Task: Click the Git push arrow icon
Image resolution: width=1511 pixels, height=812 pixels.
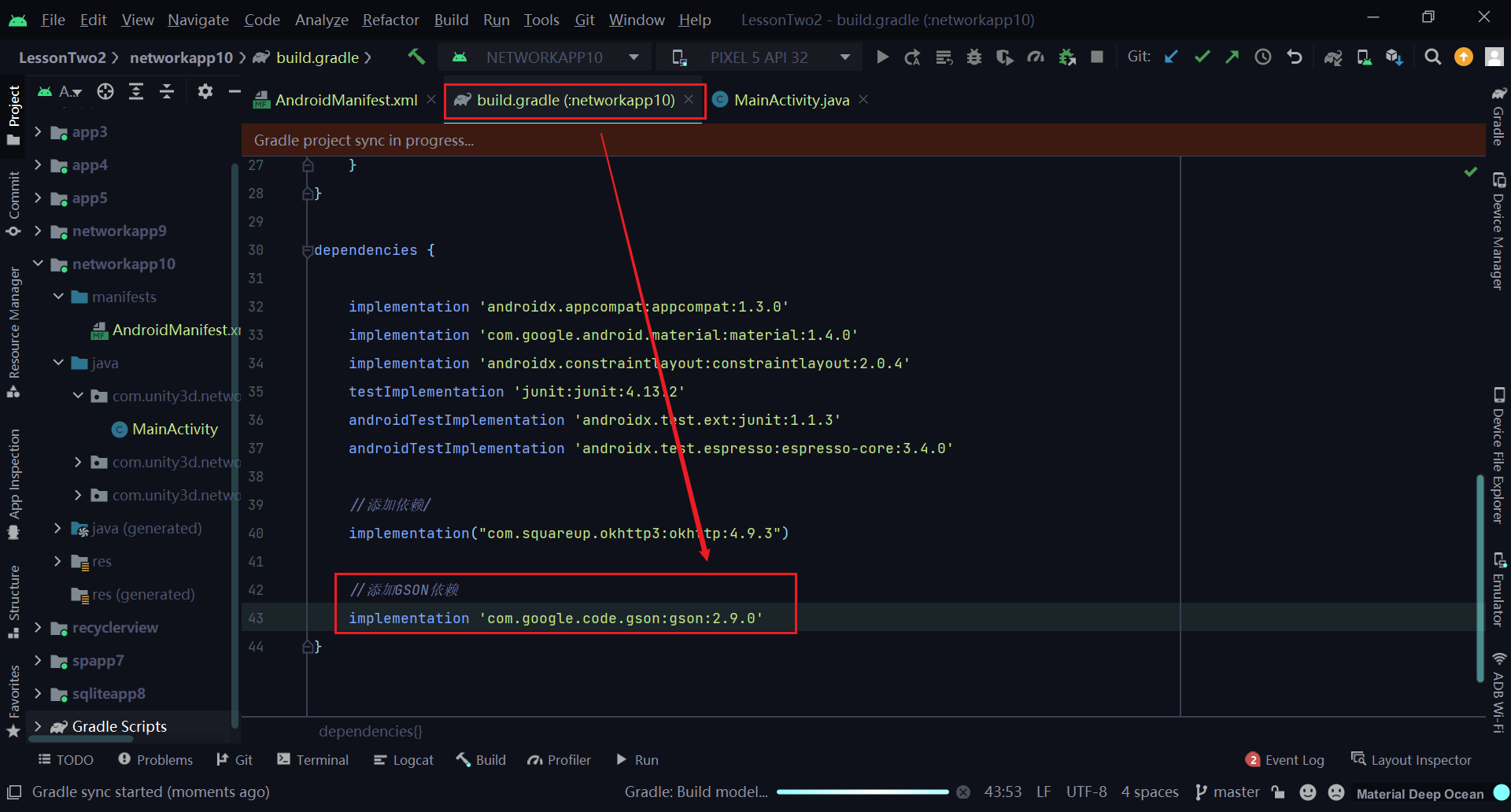Action: [x=1232, y=57]
